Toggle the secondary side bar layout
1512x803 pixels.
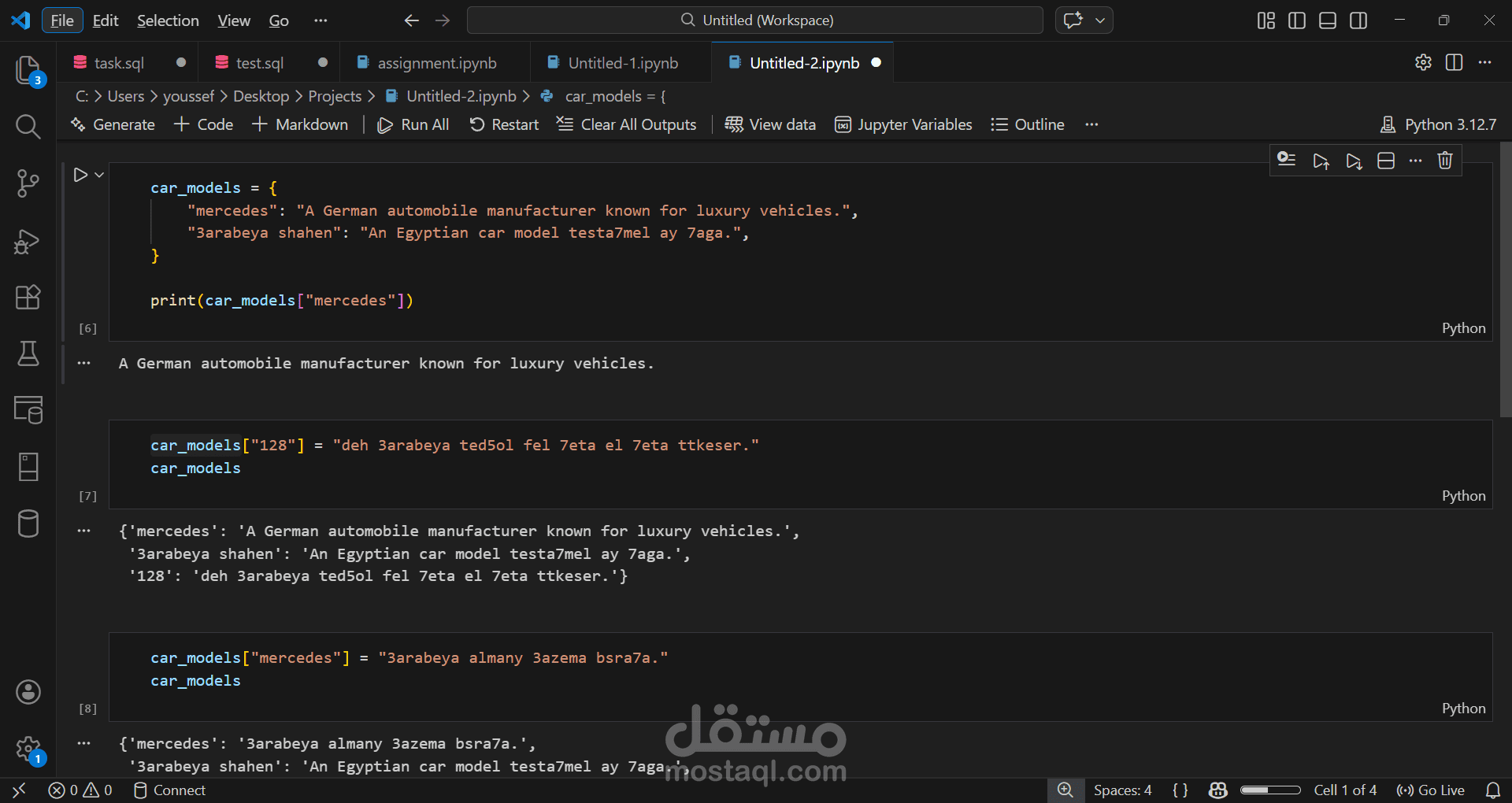coord(1358,20)
